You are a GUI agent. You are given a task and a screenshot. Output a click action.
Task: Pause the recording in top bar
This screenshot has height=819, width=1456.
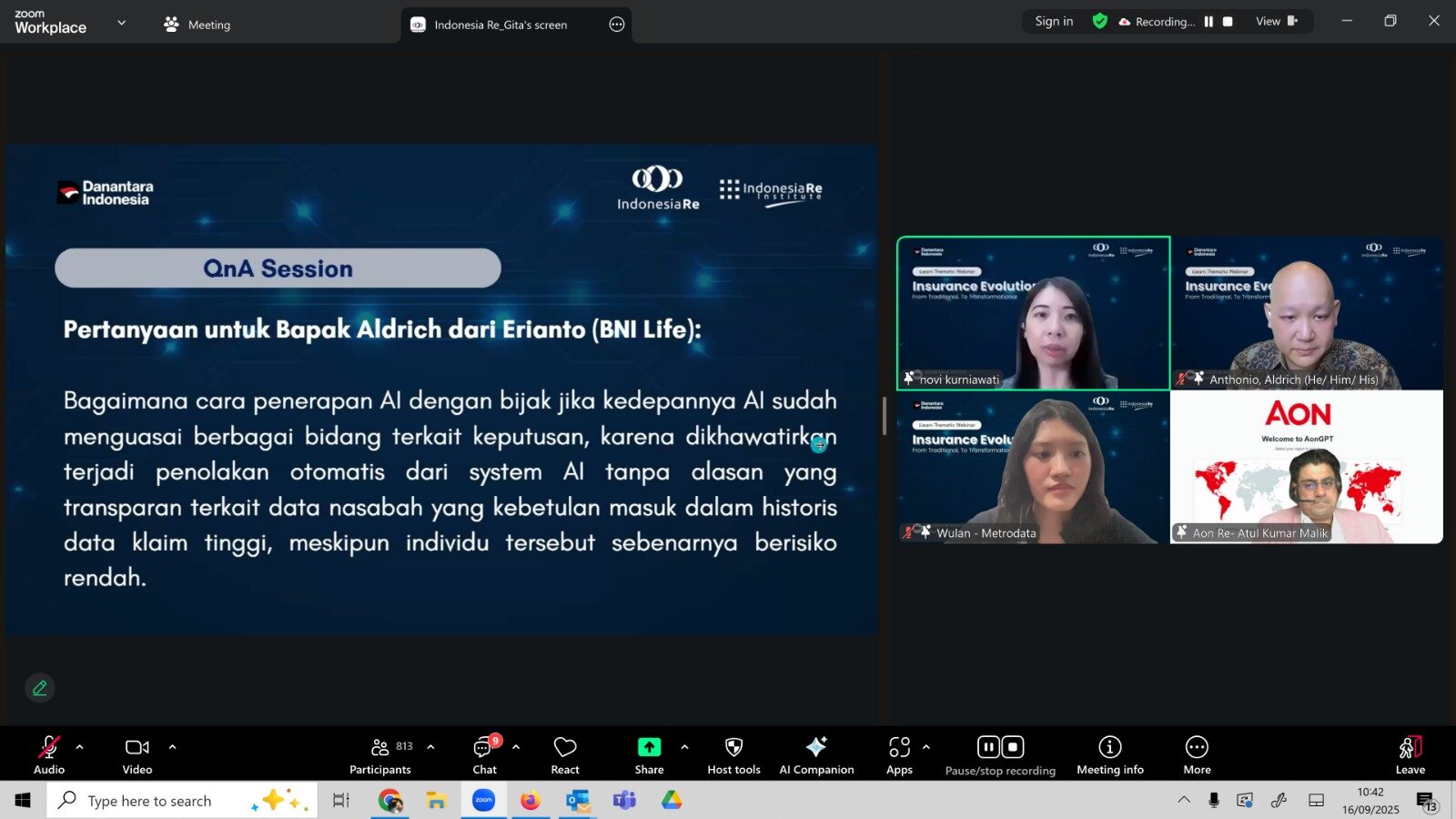(1208, 22)
